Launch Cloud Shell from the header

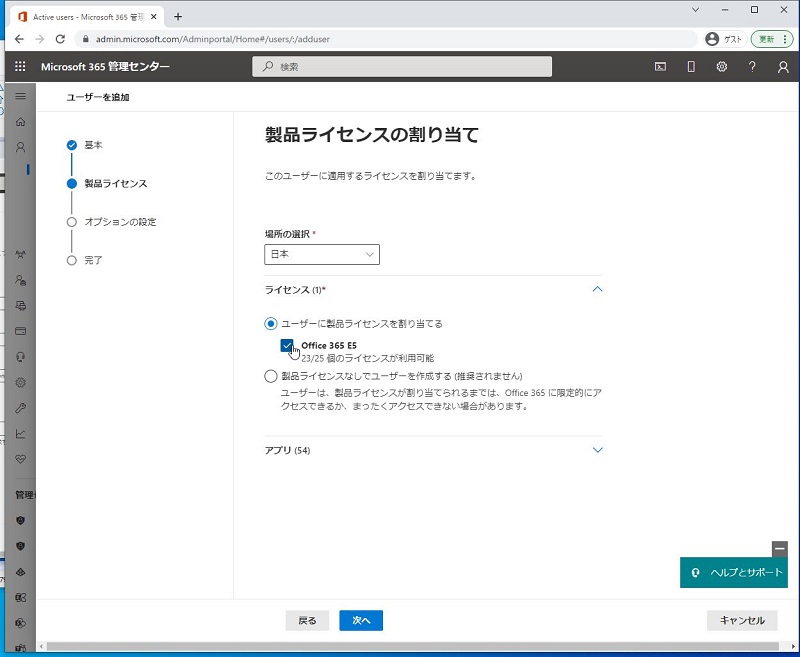pyautogui.click(x=660, y=66)
